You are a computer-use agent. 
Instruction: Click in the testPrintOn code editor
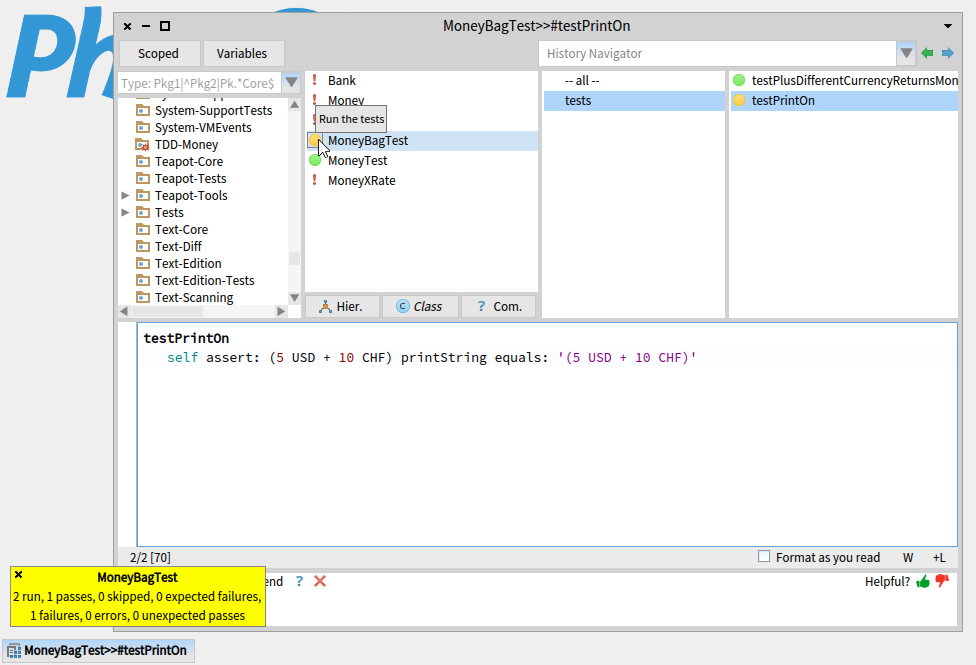547,434
